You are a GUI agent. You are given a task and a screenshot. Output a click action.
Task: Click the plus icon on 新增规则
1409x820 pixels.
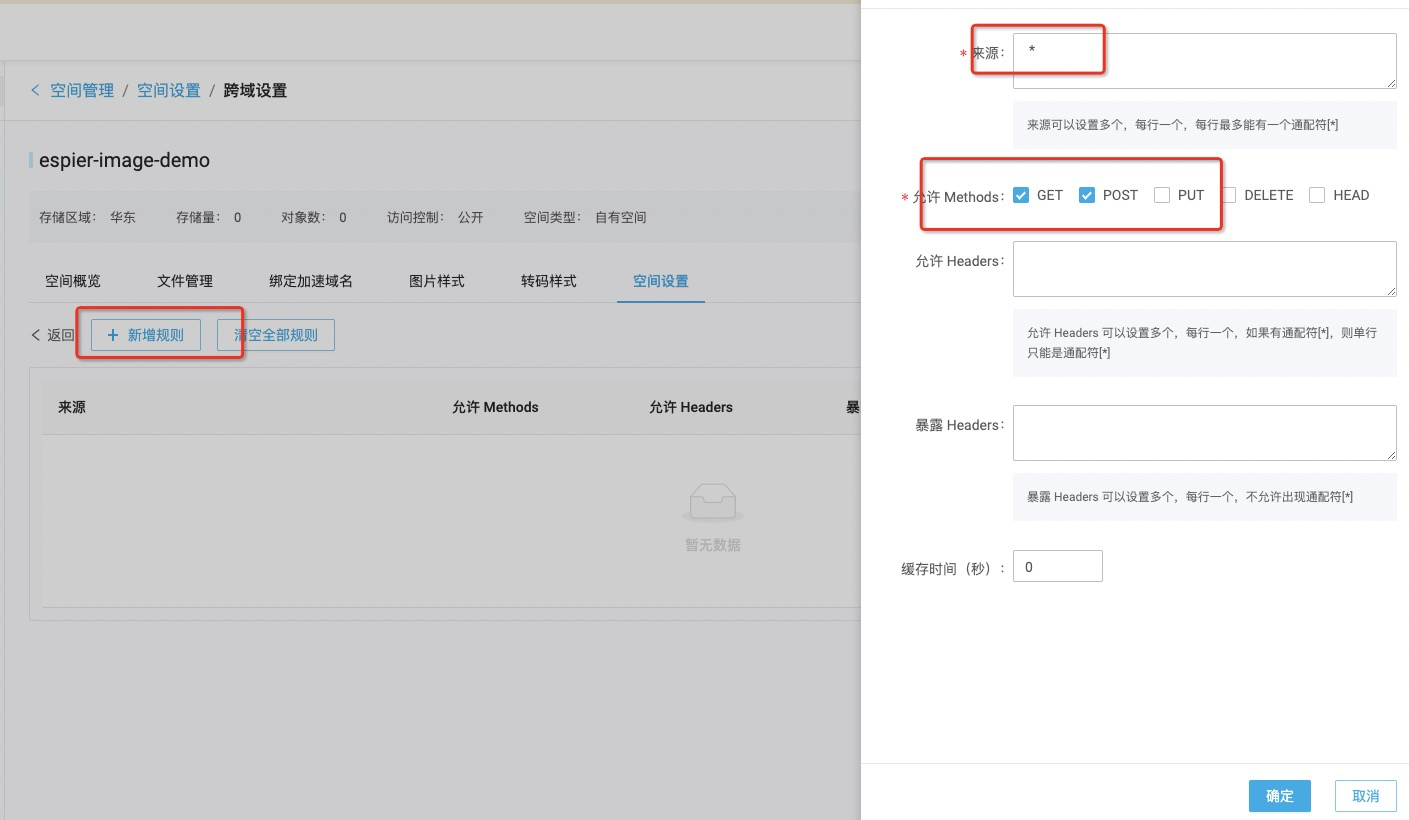113,336
